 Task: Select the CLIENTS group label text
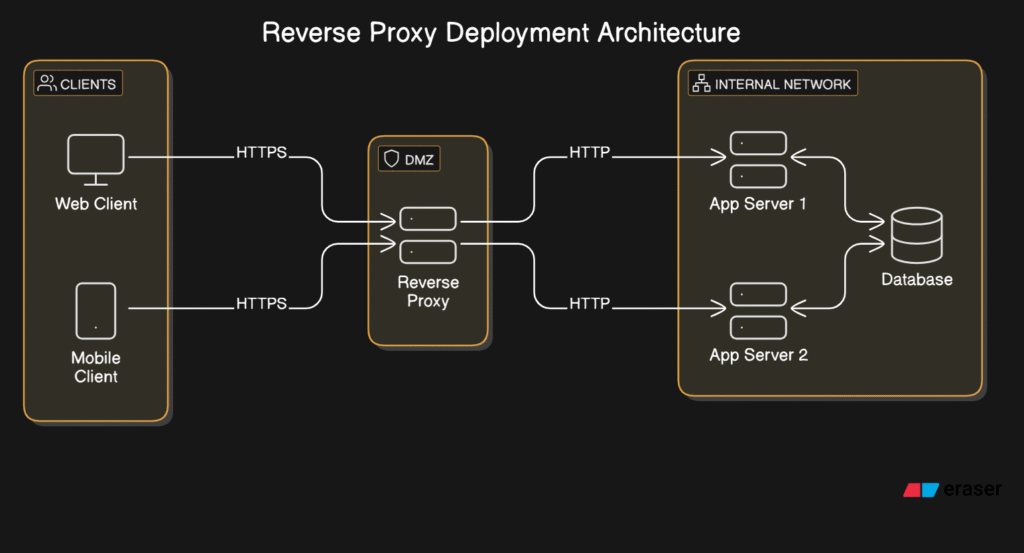tap(88, 84)
